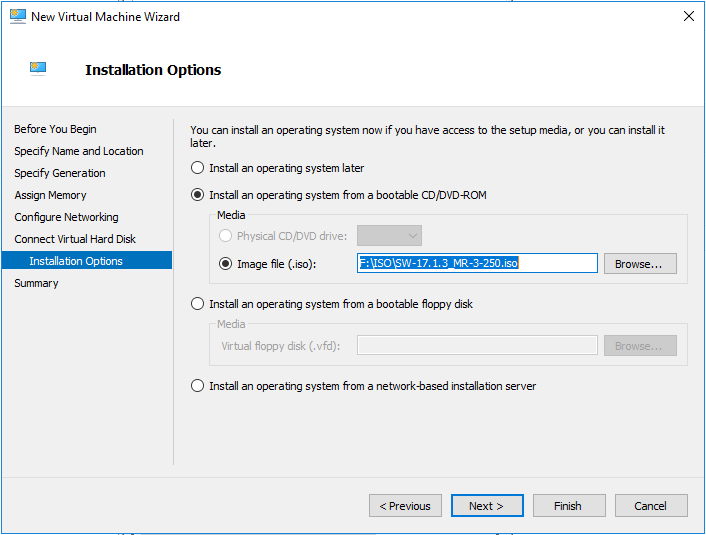The width and height of the screenshot is (706, 535).
Task: Jump to Connect Virtual Hard Disk step
Action: click(x=75, y=239)
